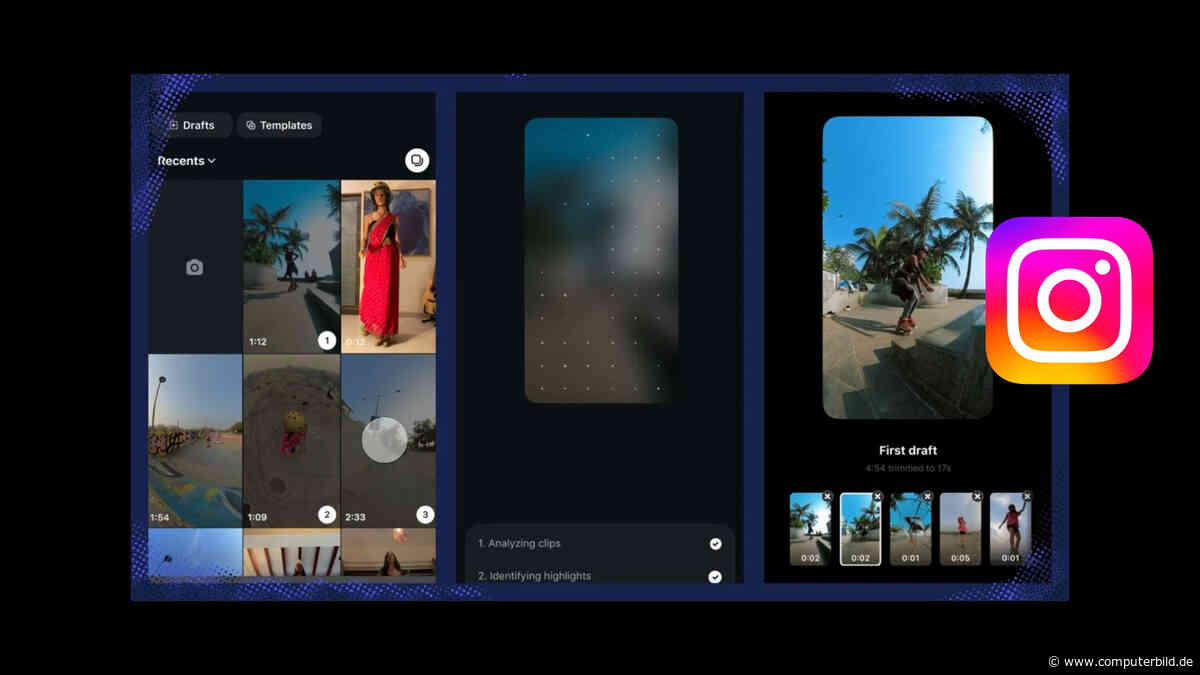Tap the blurred dotted processing preview
1200x675 pixels.
[601, 260]
